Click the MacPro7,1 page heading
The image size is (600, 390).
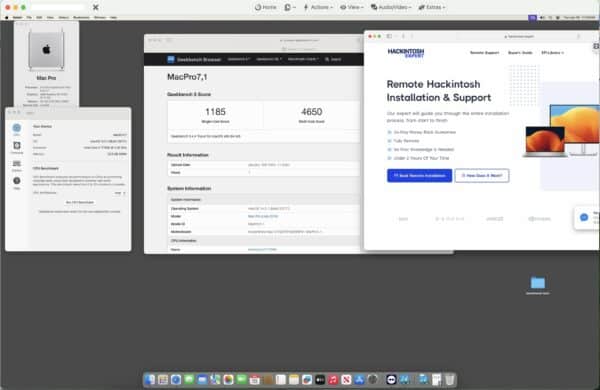coord(187,77)
